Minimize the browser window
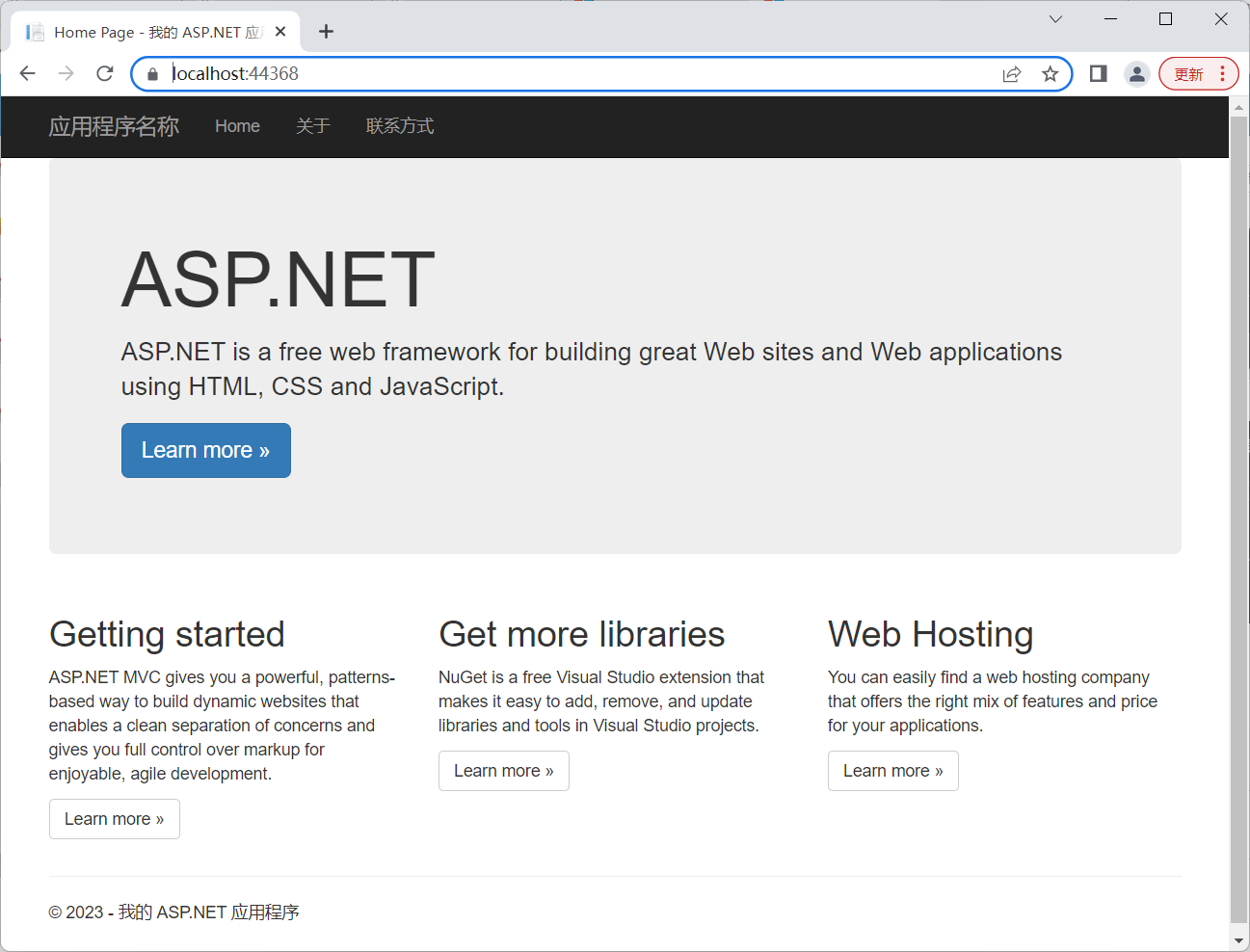1250x952 pixels. [1110, 19]
